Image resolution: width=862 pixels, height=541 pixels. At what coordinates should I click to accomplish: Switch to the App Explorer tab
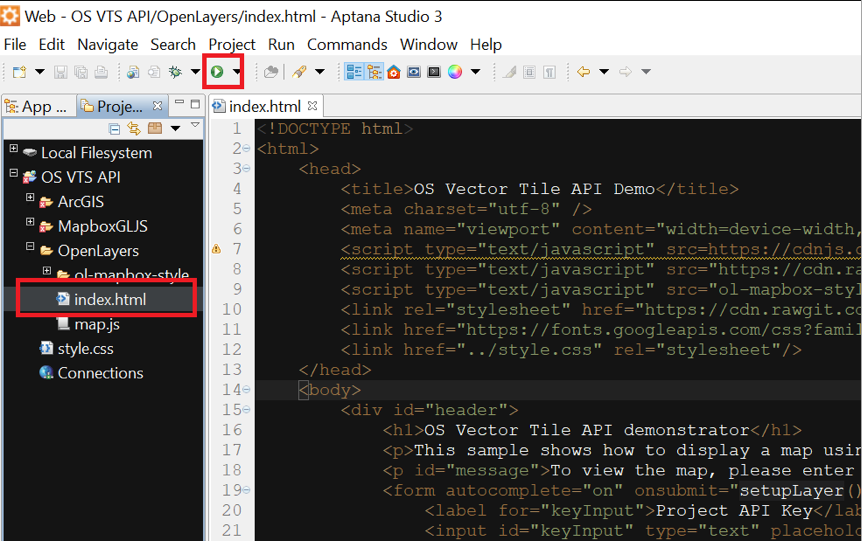click(36, 107)
